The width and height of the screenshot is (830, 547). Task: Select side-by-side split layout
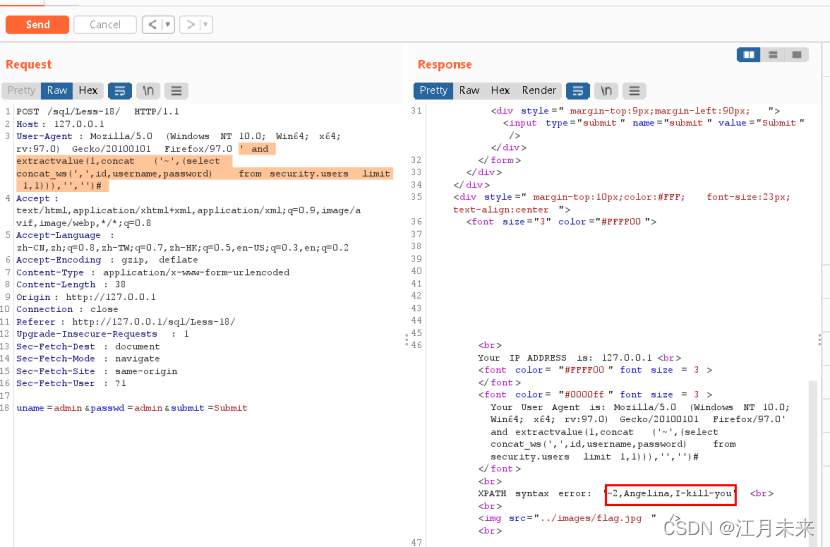[x=748, y=55]
